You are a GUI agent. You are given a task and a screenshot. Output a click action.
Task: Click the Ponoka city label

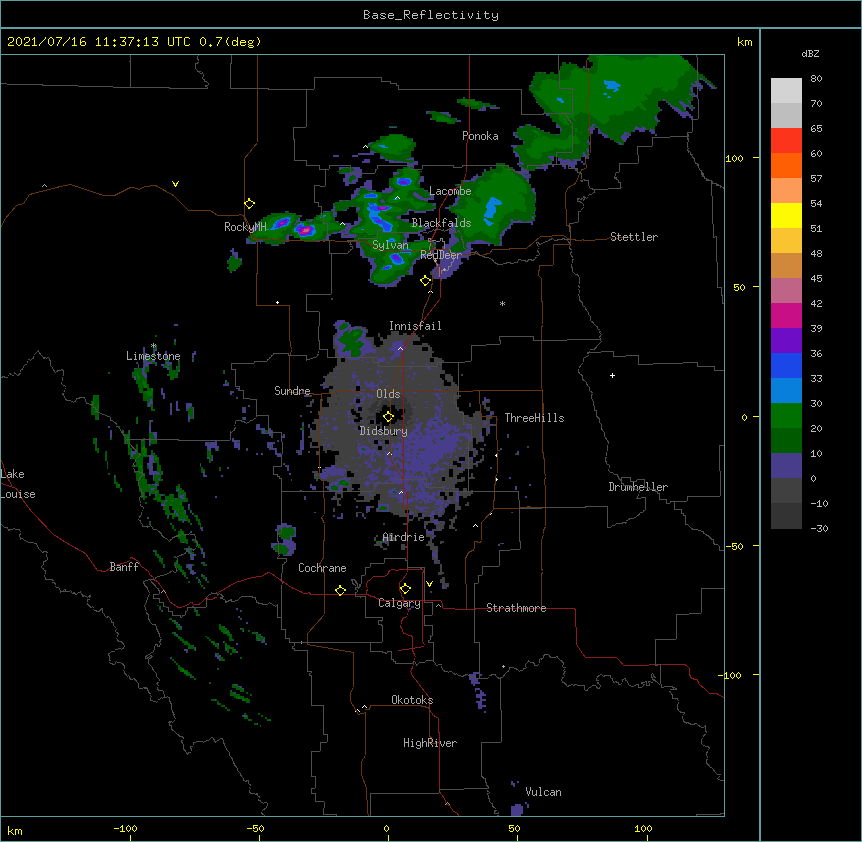click(x=480, y=136)
